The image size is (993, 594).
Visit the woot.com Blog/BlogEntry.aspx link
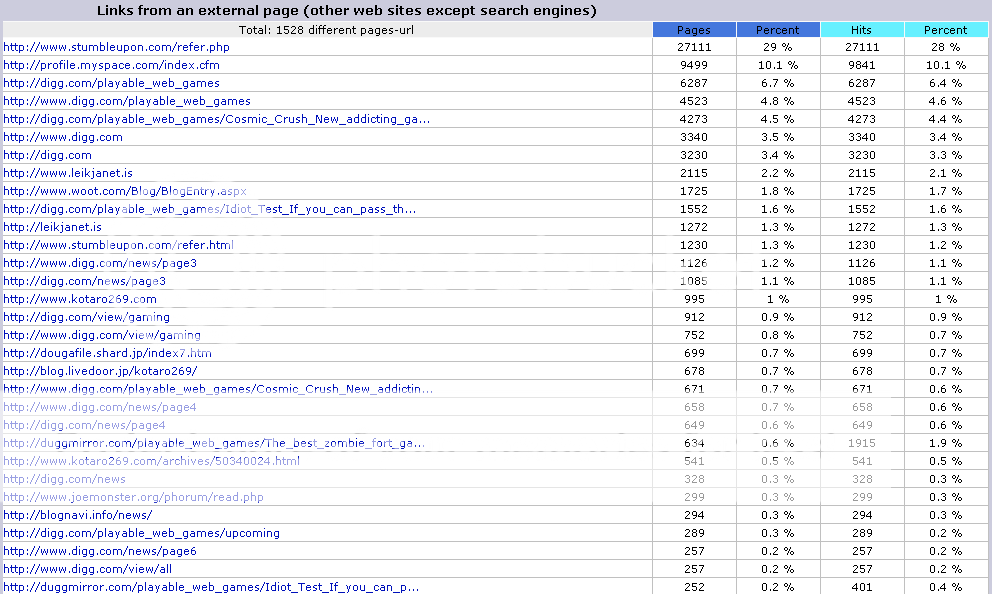pos(125,191)
